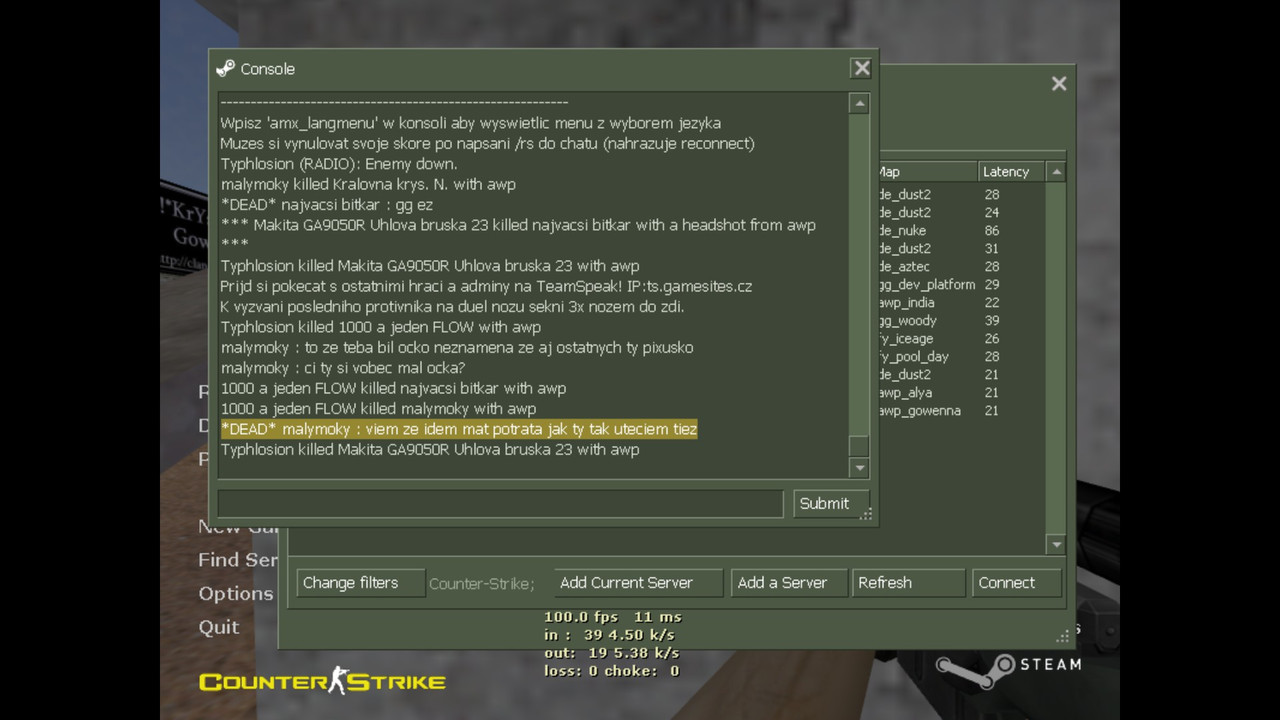Click highlighted *DEAD* malymoky console line

[x=459, y=429]
